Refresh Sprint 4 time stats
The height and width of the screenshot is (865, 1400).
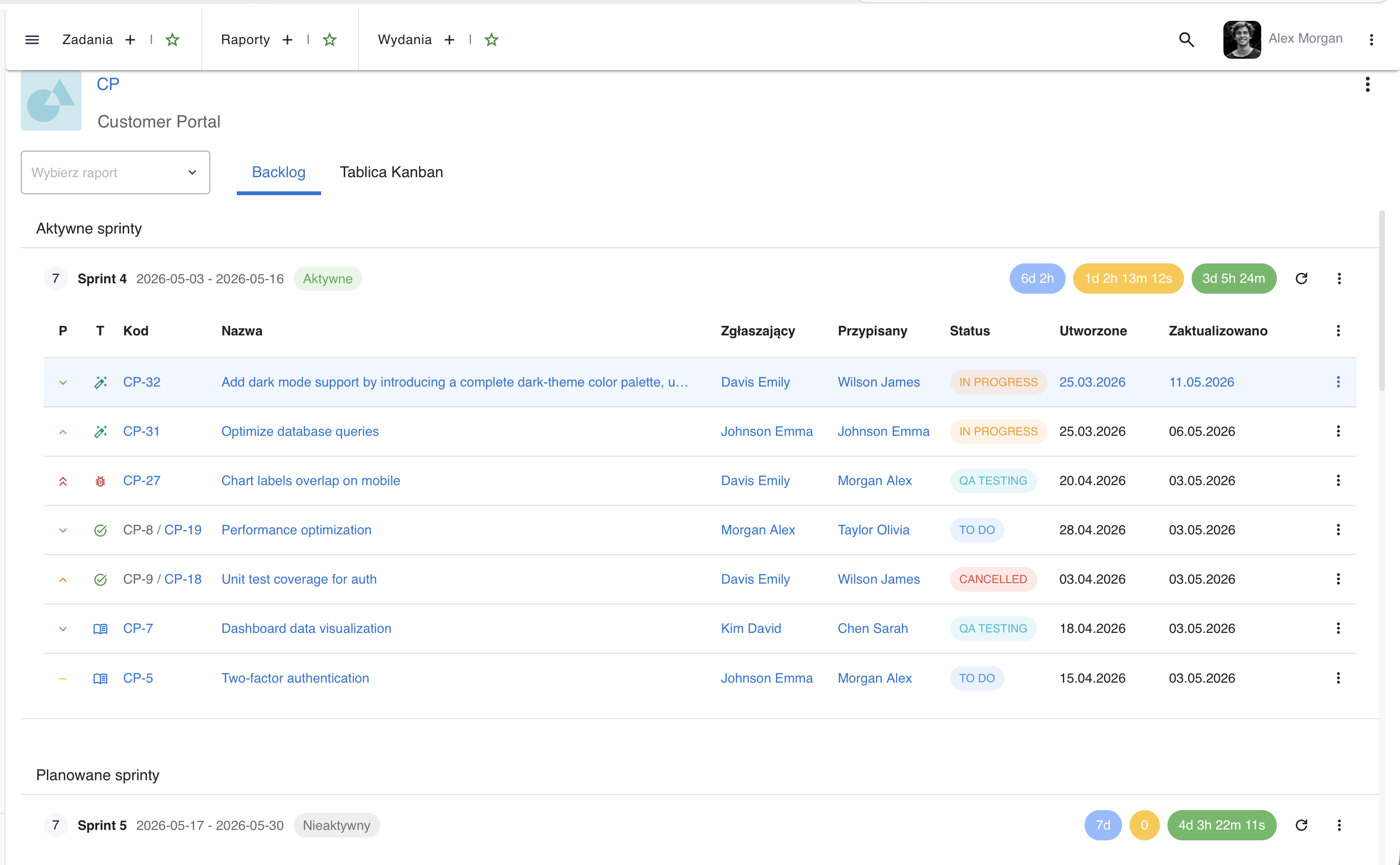point(1301,279)
